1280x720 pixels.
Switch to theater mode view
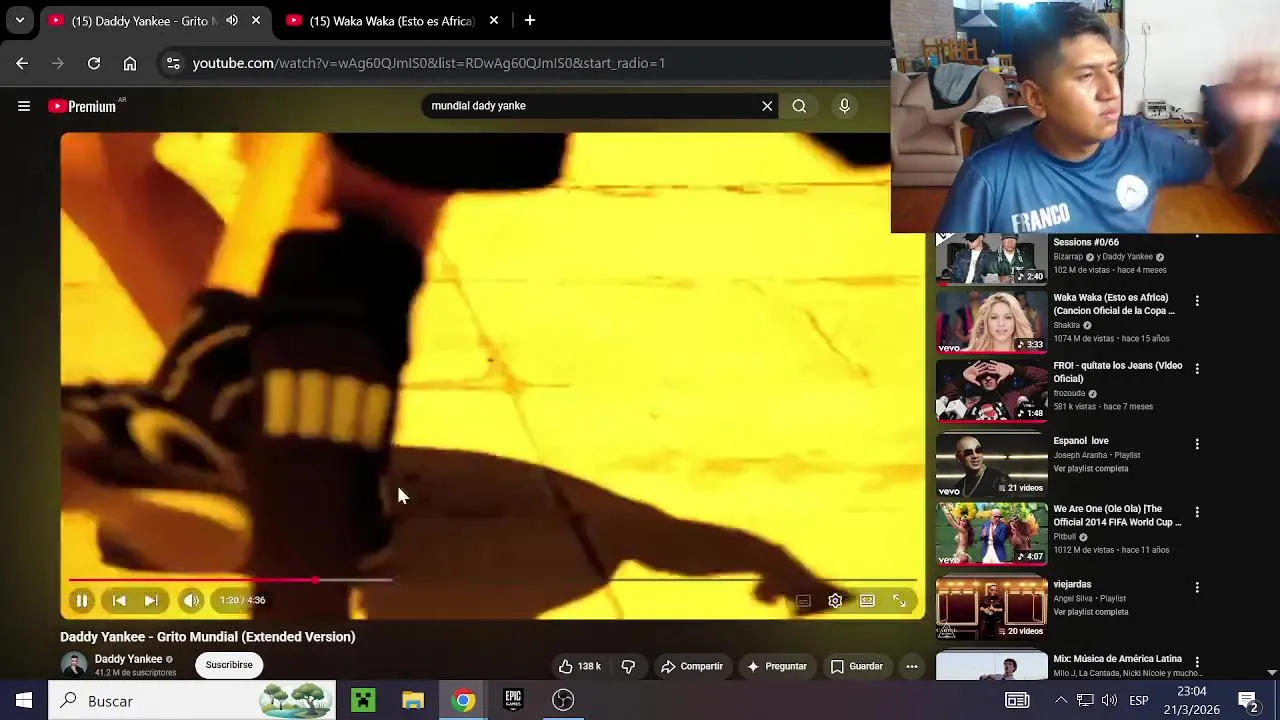(x=867, y=601)
